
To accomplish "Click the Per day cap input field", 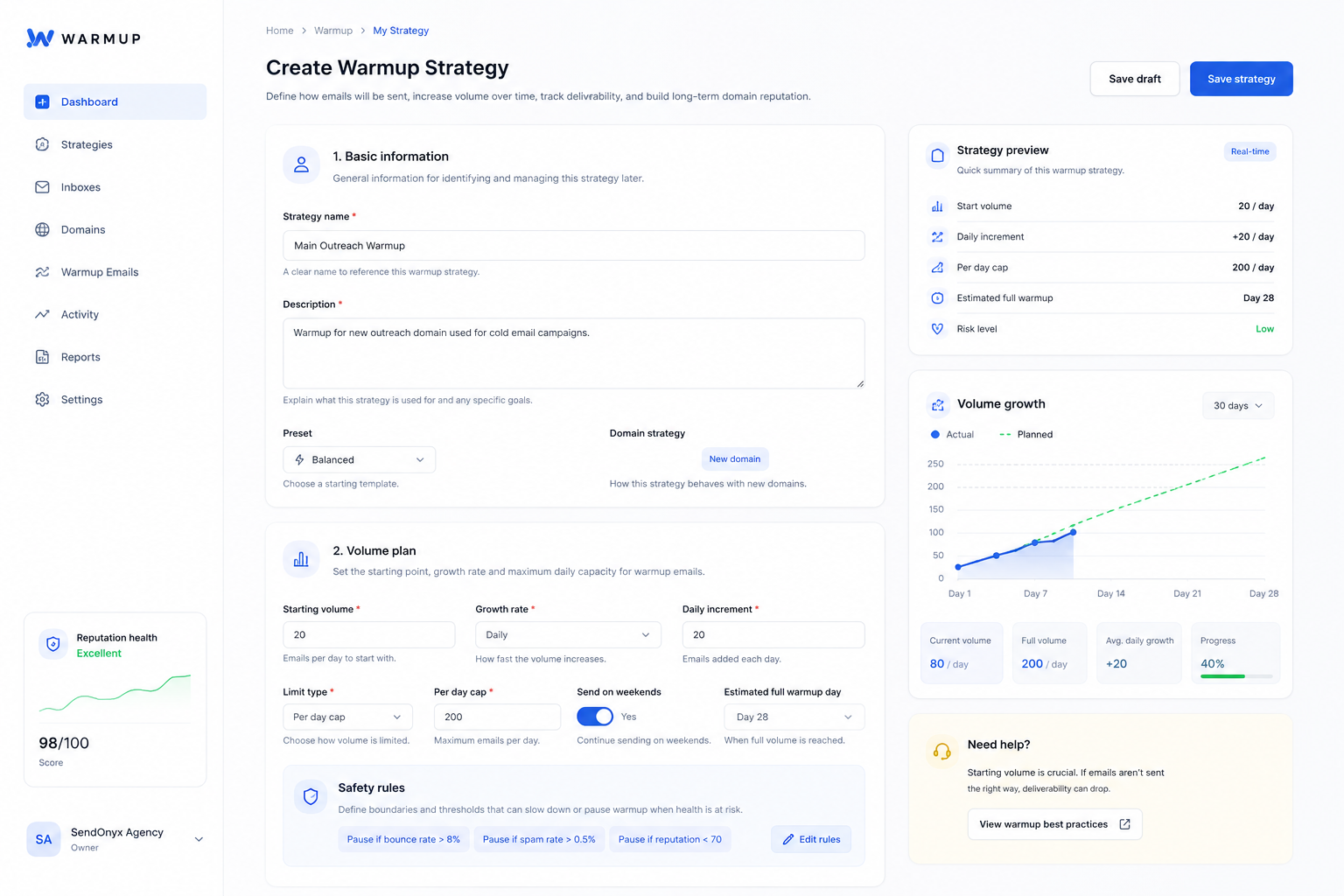I will 497,717.
